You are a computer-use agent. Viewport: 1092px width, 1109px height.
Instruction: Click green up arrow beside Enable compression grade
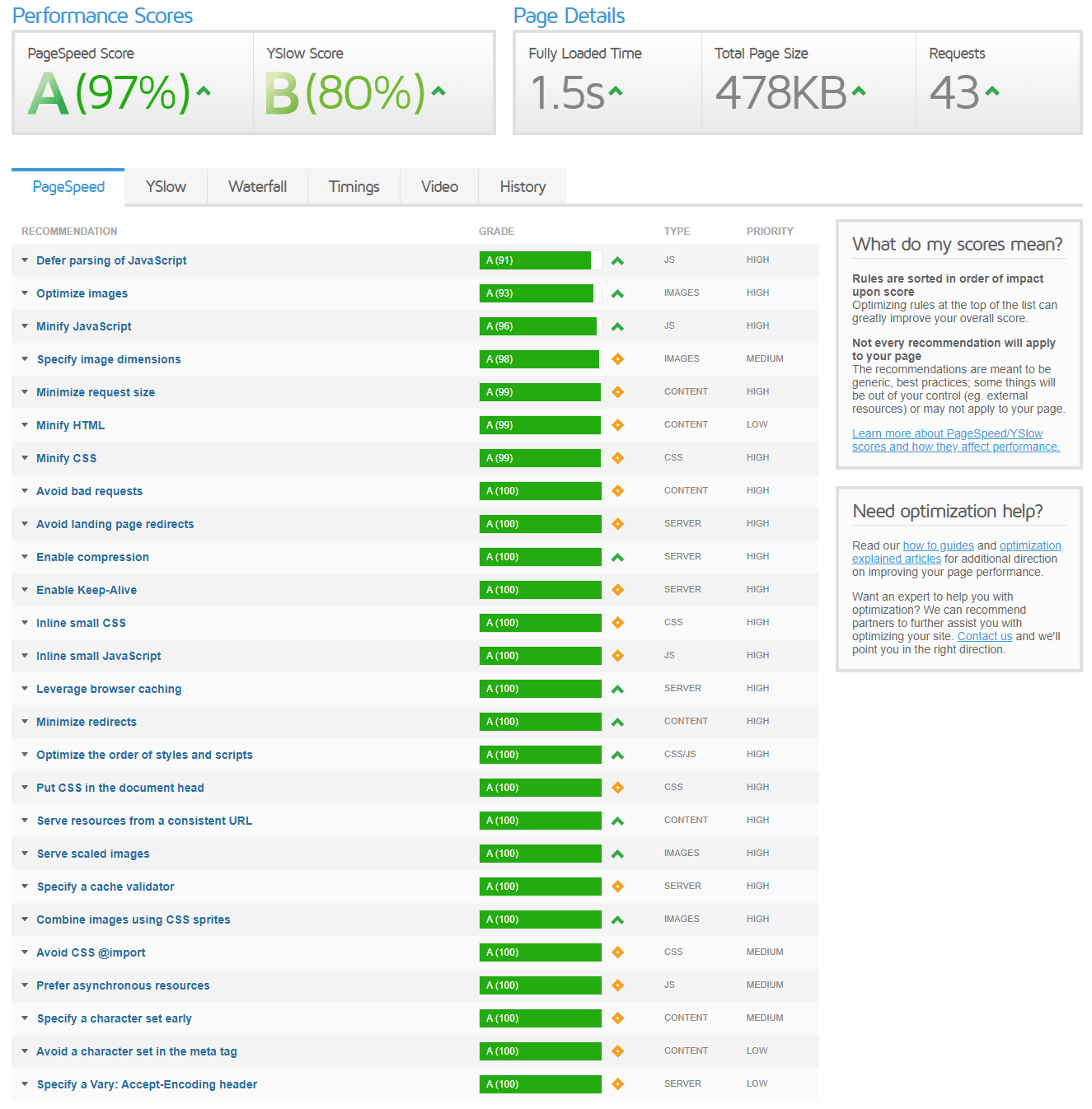[x=617, y=557]
